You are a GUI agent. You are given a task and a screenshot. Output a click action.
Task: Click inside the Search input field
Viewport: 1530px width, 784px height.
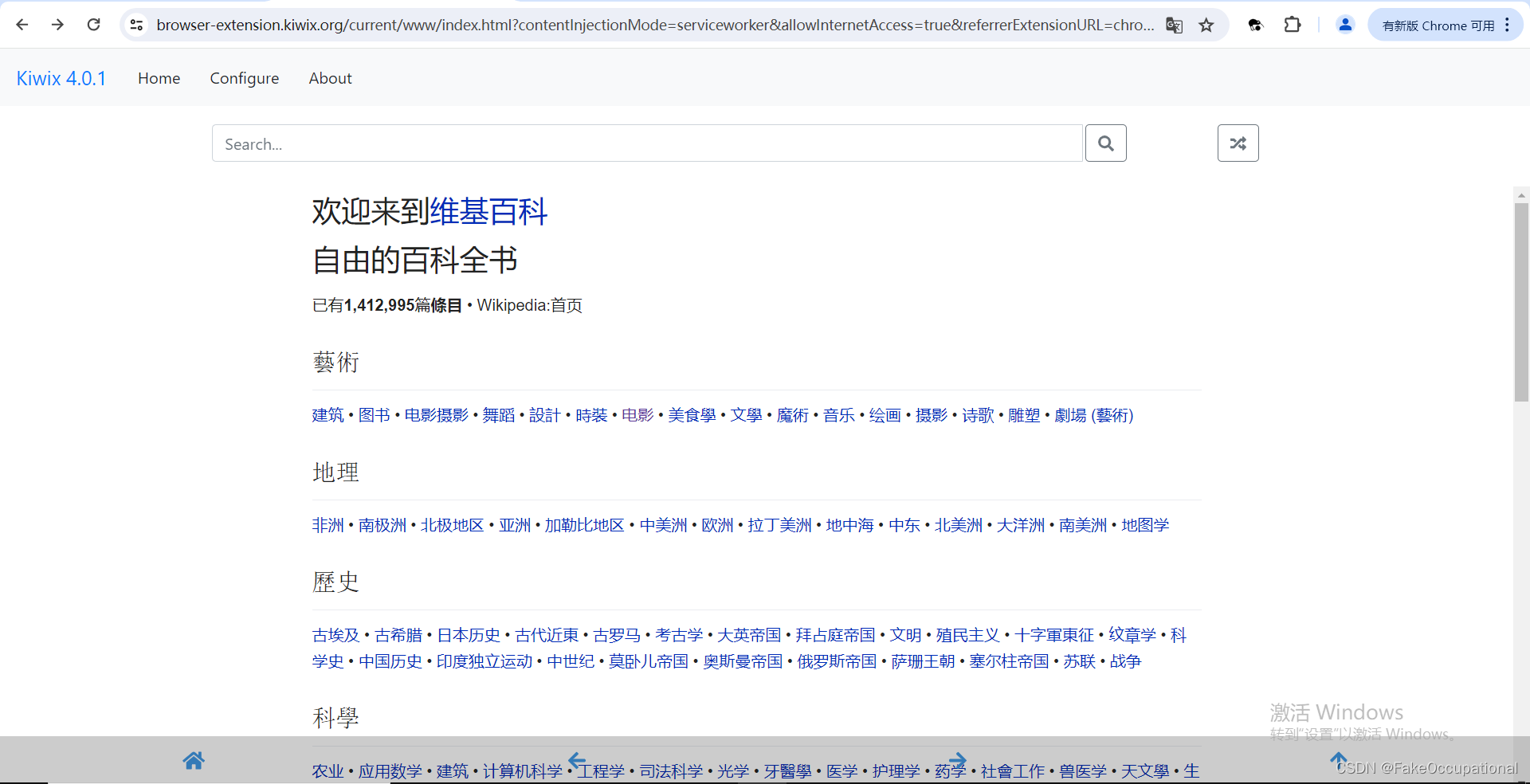[x=645, y=143]
